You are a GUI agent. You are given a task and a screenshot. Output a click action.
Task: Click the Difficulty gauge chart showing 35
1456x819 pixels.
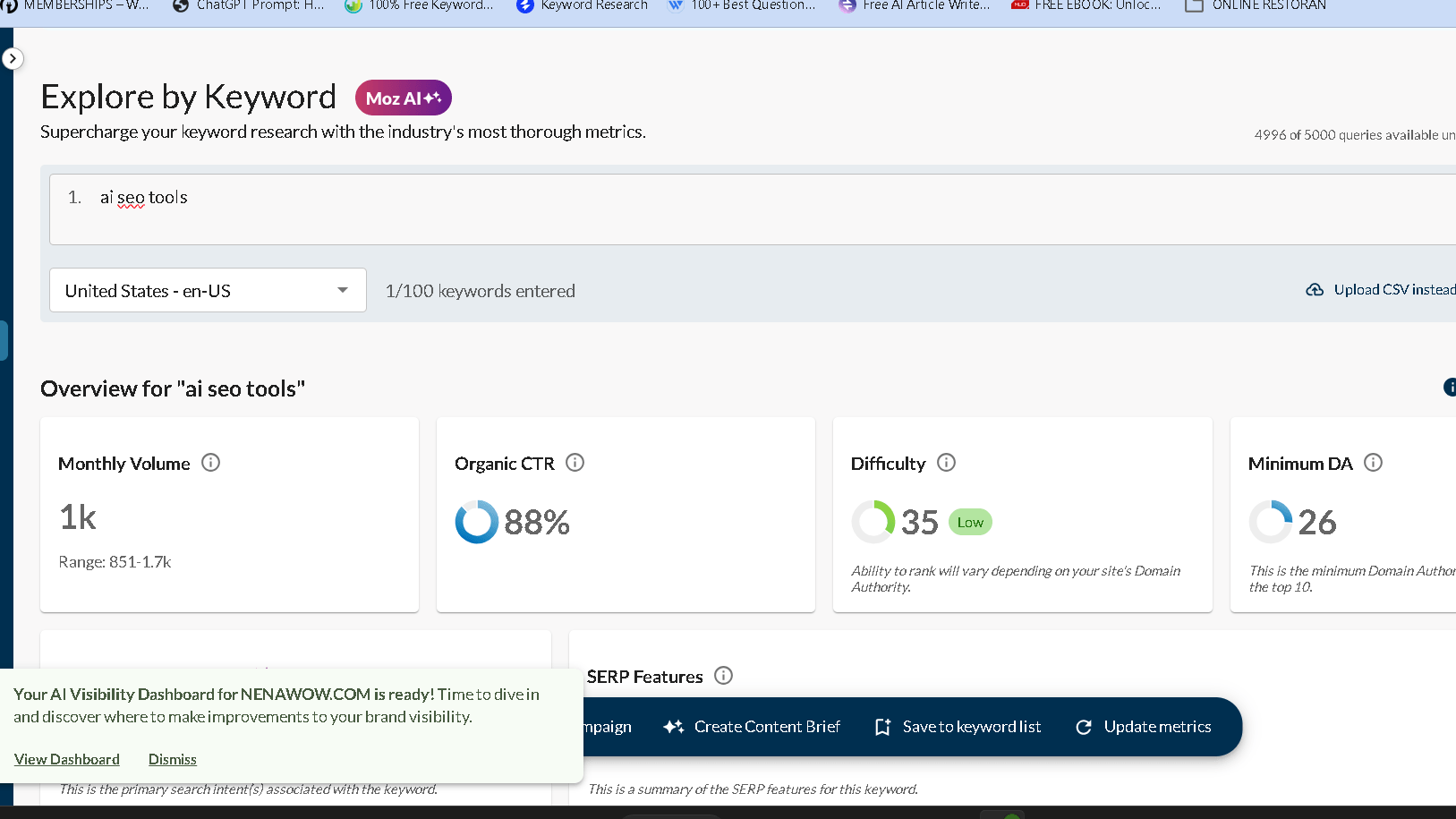[873, 521]
